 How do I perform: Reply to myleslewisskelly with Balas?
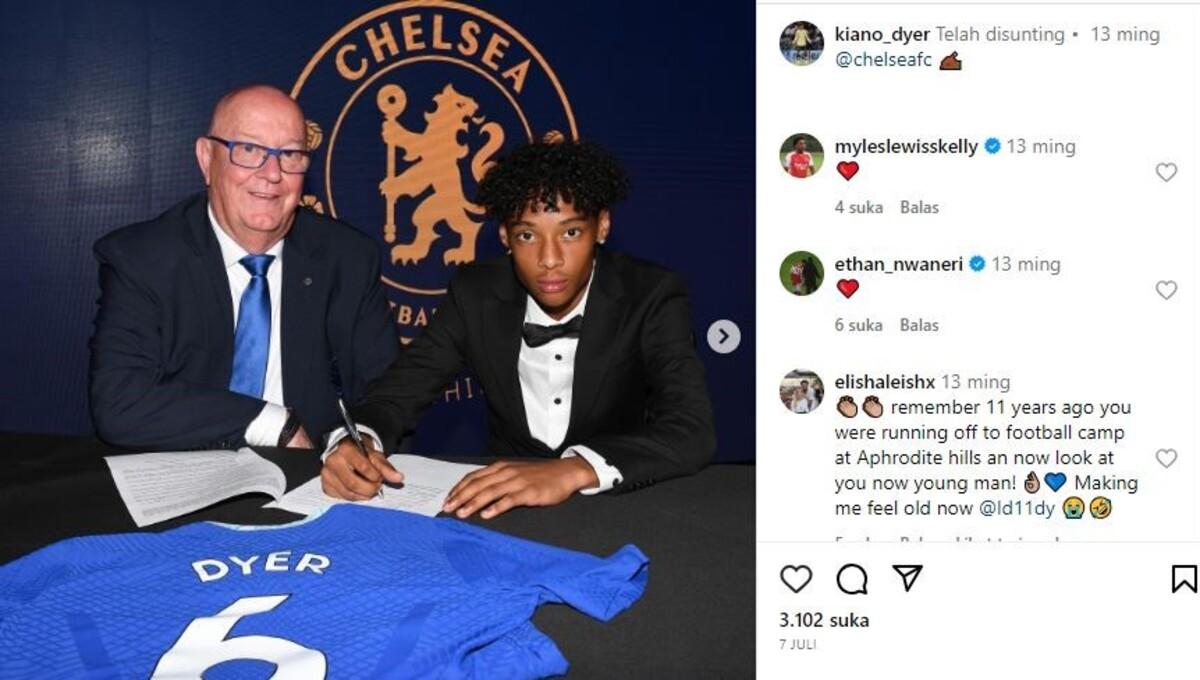[x=919, y=207]
